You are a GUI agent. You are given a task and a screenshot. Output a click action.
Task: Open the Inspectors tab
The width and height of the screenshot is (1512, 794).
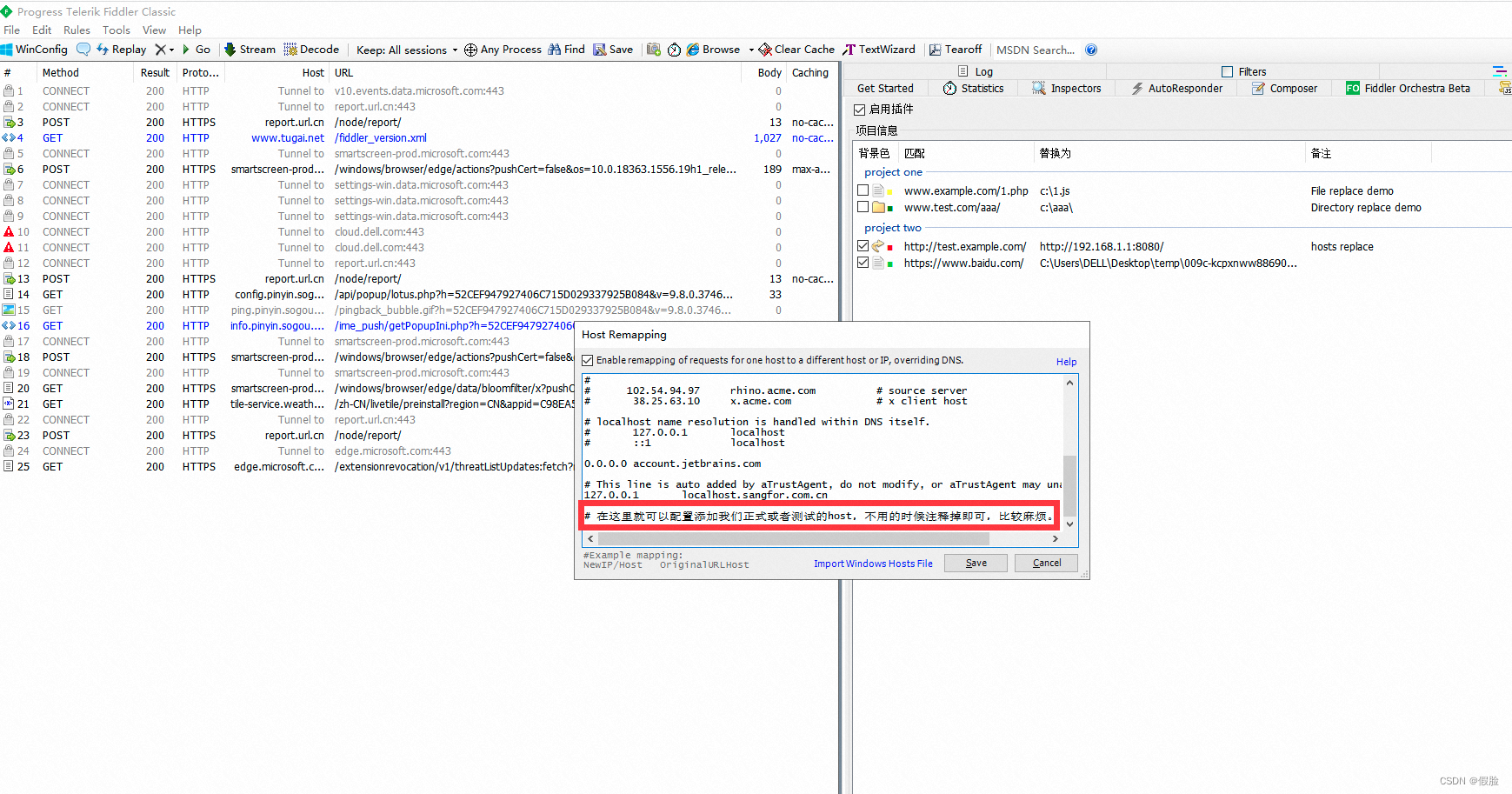[1067, 88]
